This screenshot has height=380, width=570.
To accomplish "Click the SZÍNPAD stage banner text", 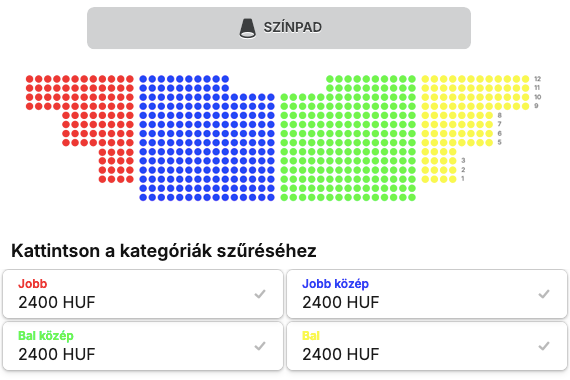I will click(x=293, y=27).
